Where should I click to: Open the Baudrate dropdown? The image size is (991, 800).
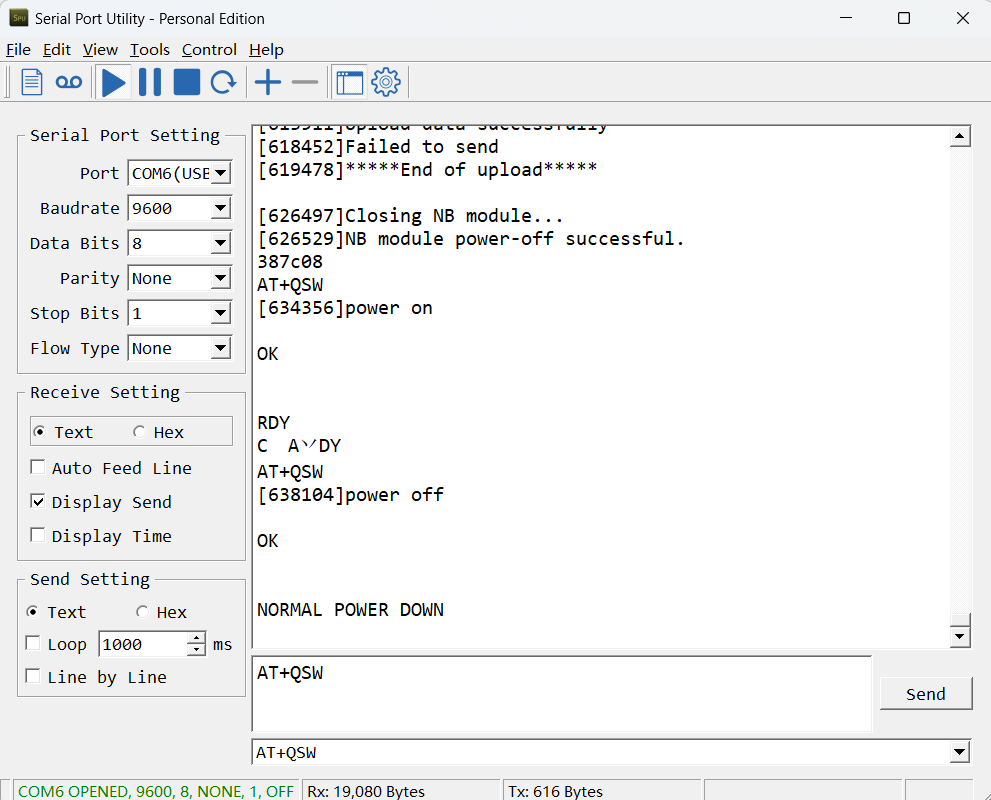220,208
